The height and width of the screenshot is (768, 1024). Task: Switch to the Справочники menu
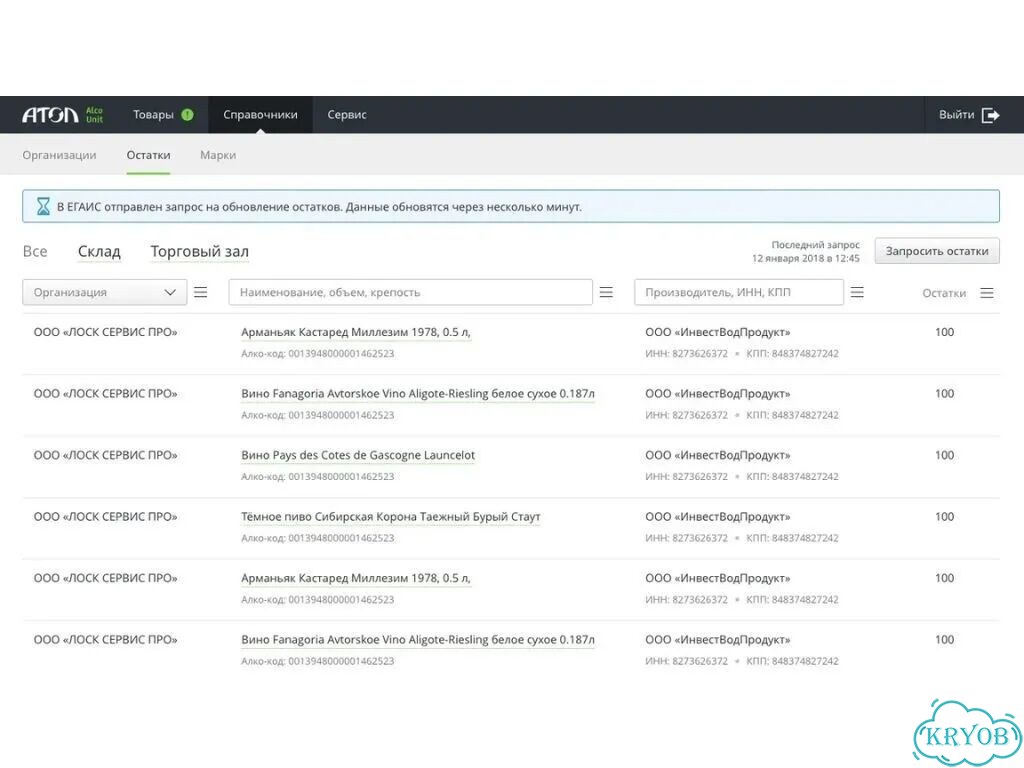[260, 115]
